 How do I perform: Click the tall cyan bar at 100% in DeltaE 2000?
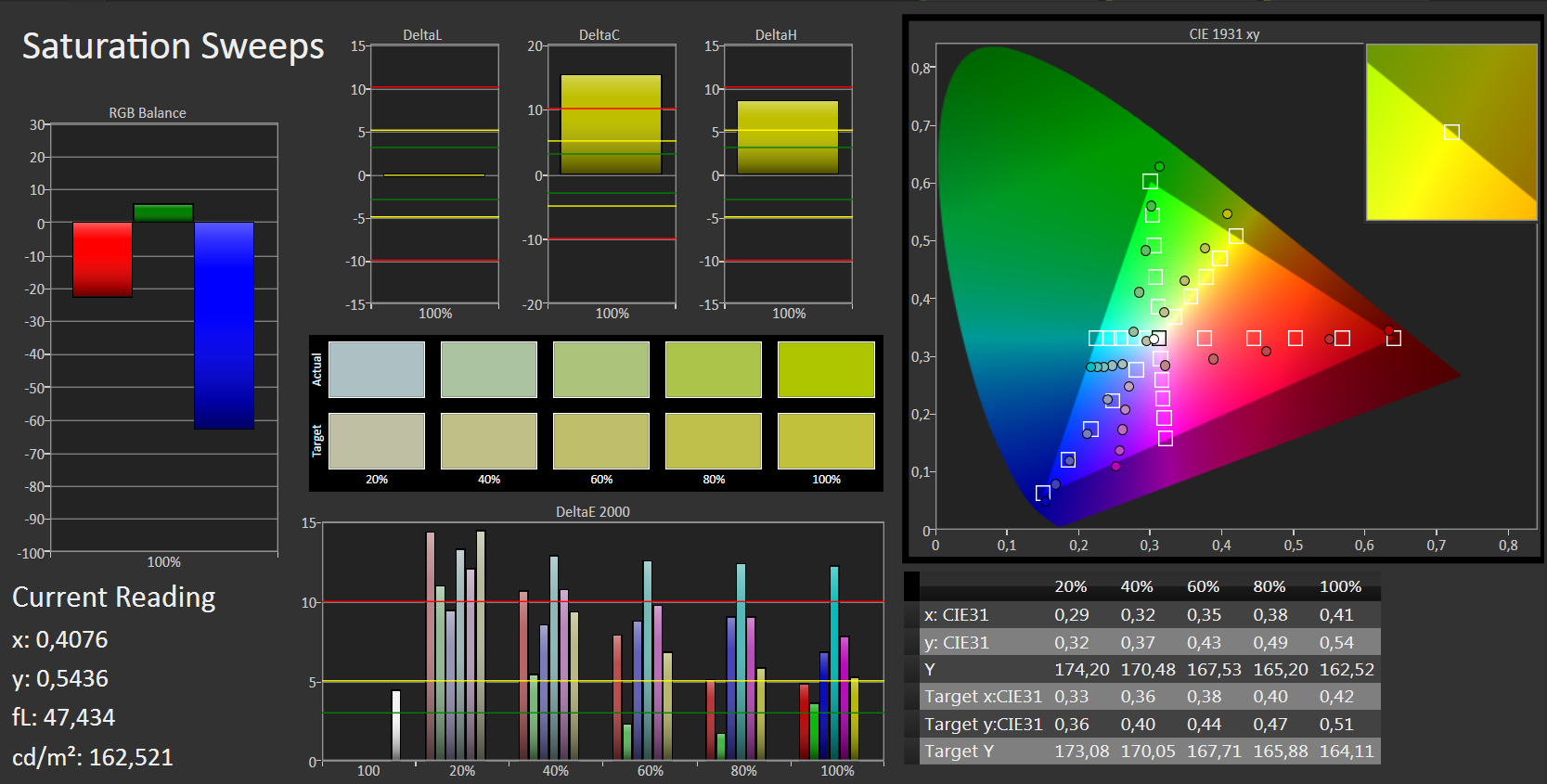(834, 663)
